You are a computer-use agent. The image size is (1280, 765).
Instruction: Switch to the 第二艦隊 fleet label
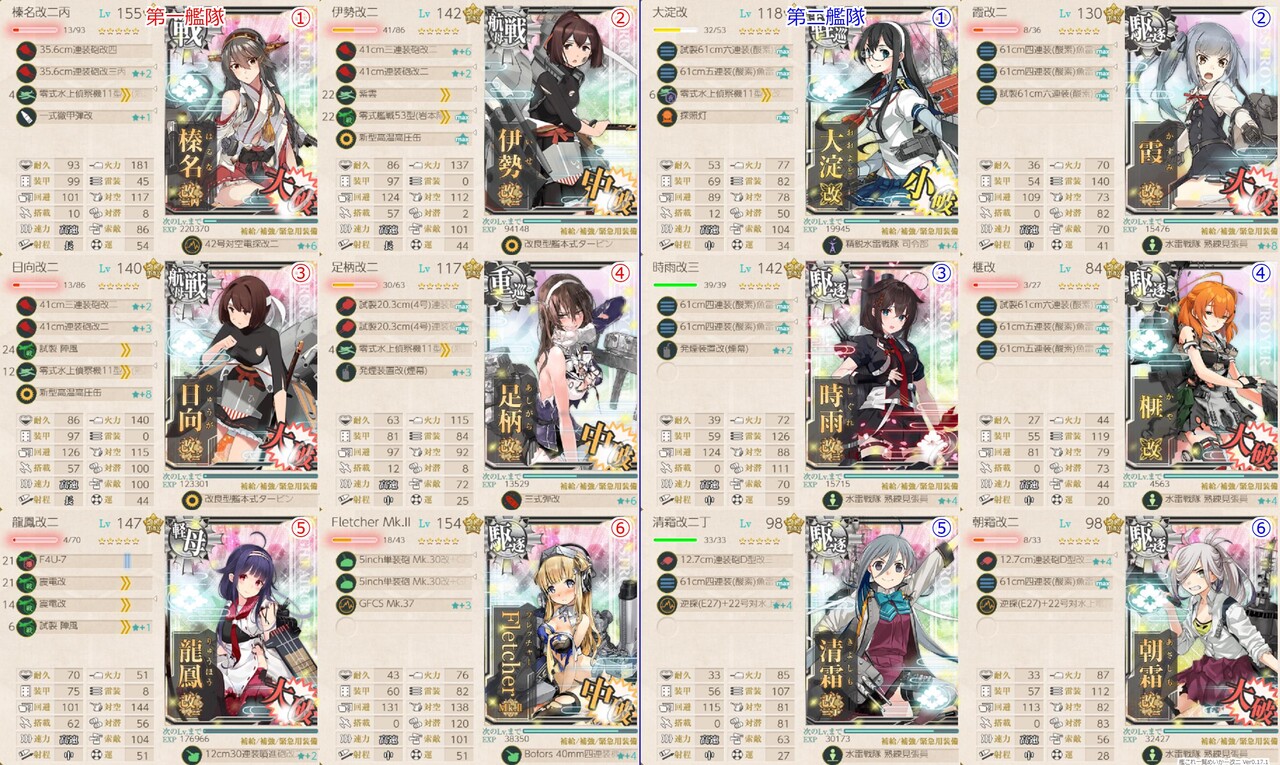pyautogui.click(x=825, y=17)
